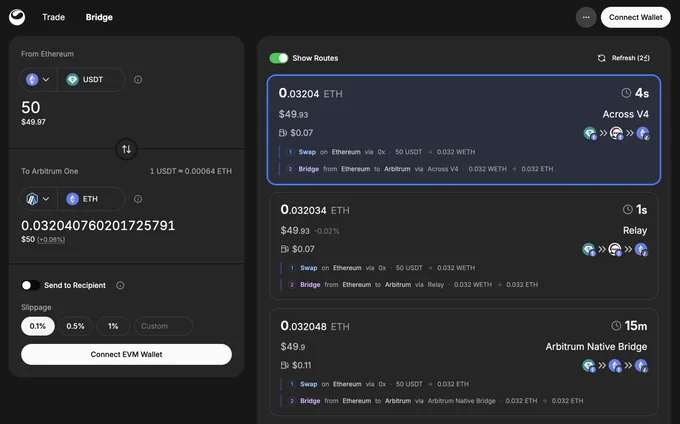Click the gas icon beside $0.11
The width and height of the screenshot is (680, 424).
[284, 365]
